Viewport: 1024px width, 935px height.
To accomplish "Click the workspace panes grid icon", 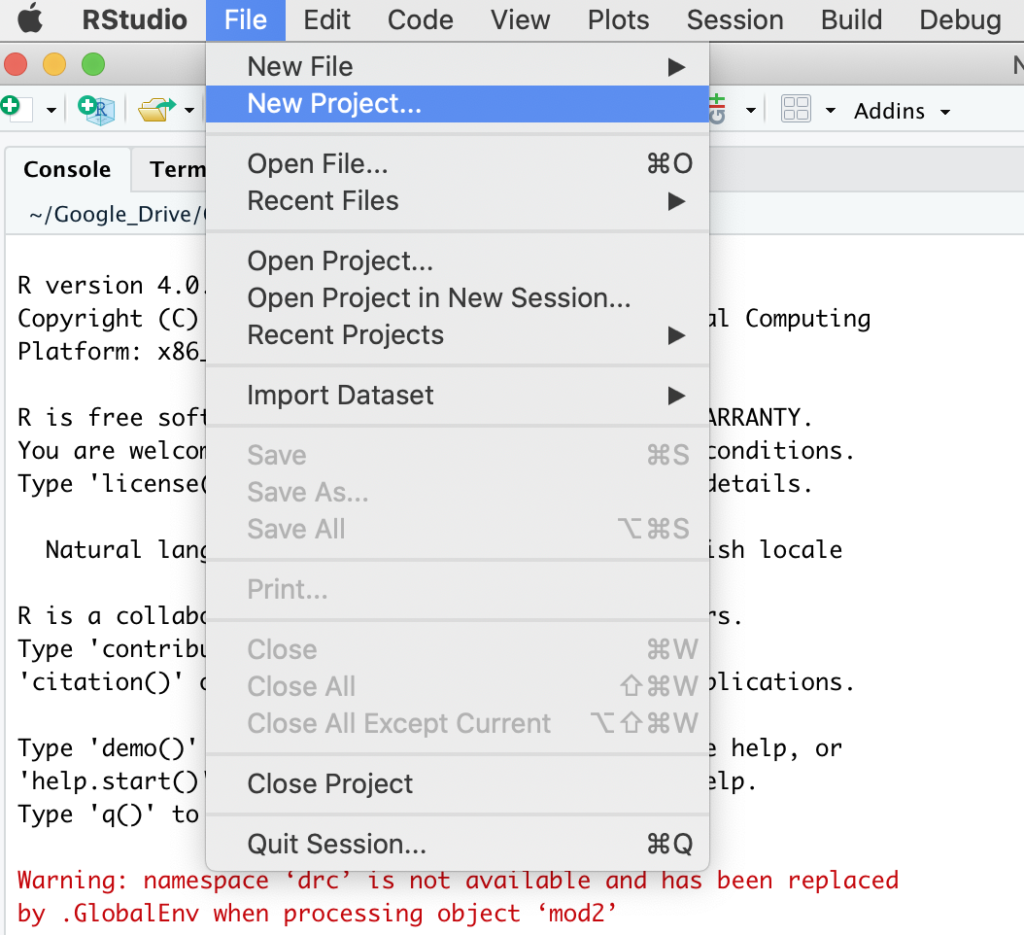I will (795, 109).
